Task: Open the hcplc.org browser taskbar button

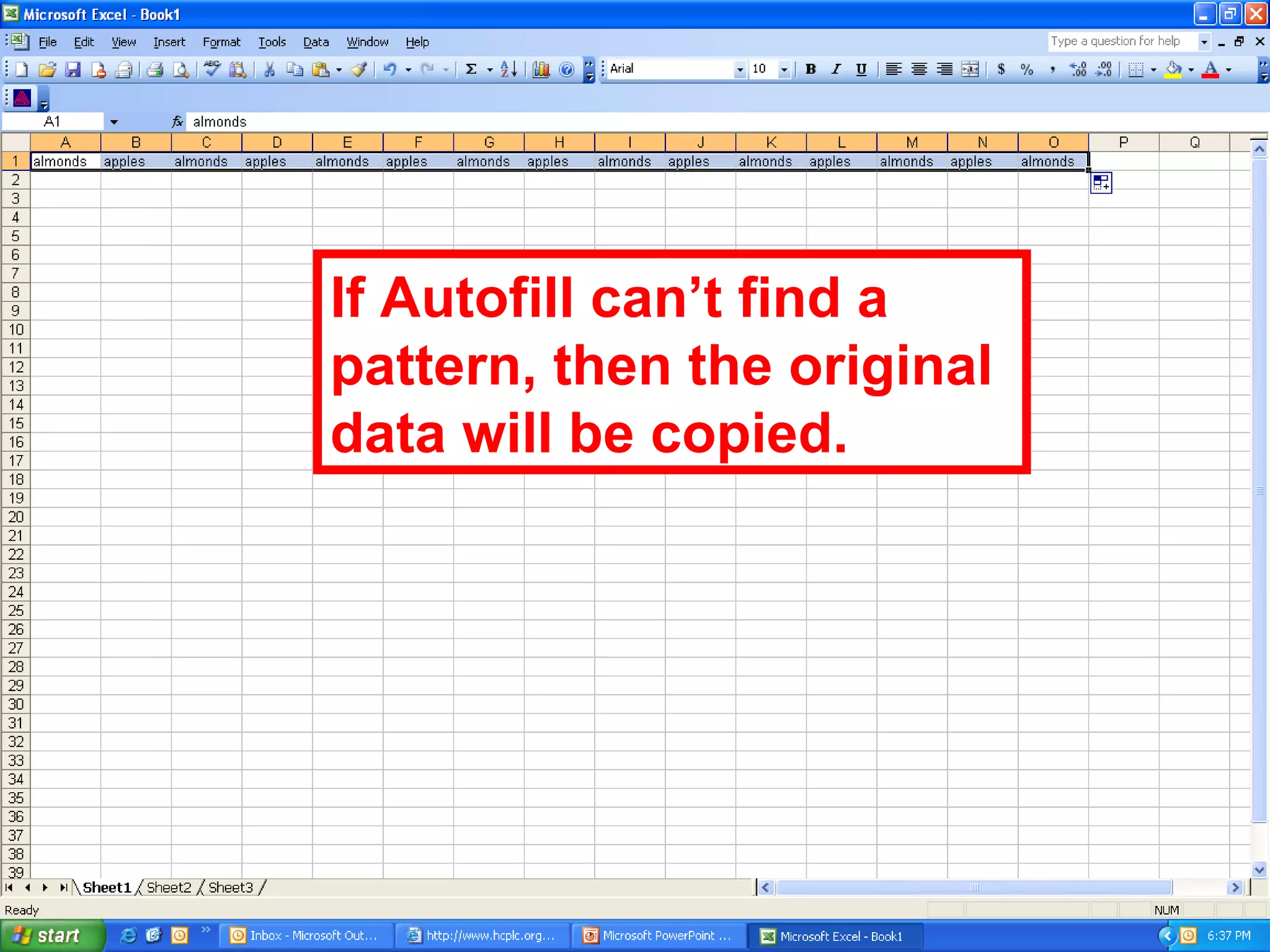Action: point(483,936)
